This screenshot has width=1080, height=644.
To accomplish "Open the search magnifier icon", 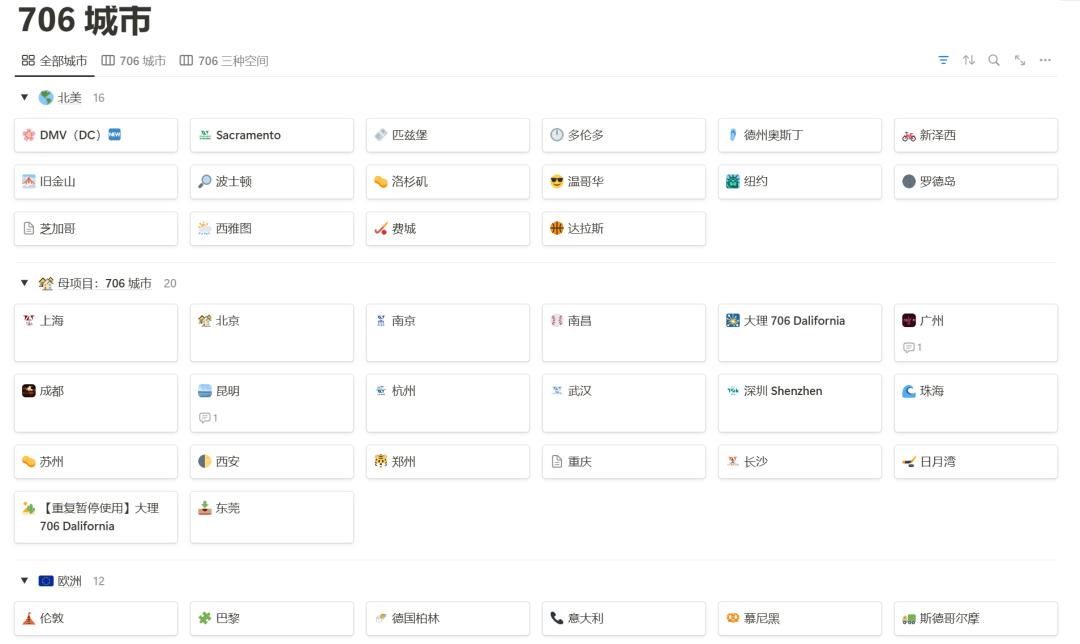I will point(994,60).
